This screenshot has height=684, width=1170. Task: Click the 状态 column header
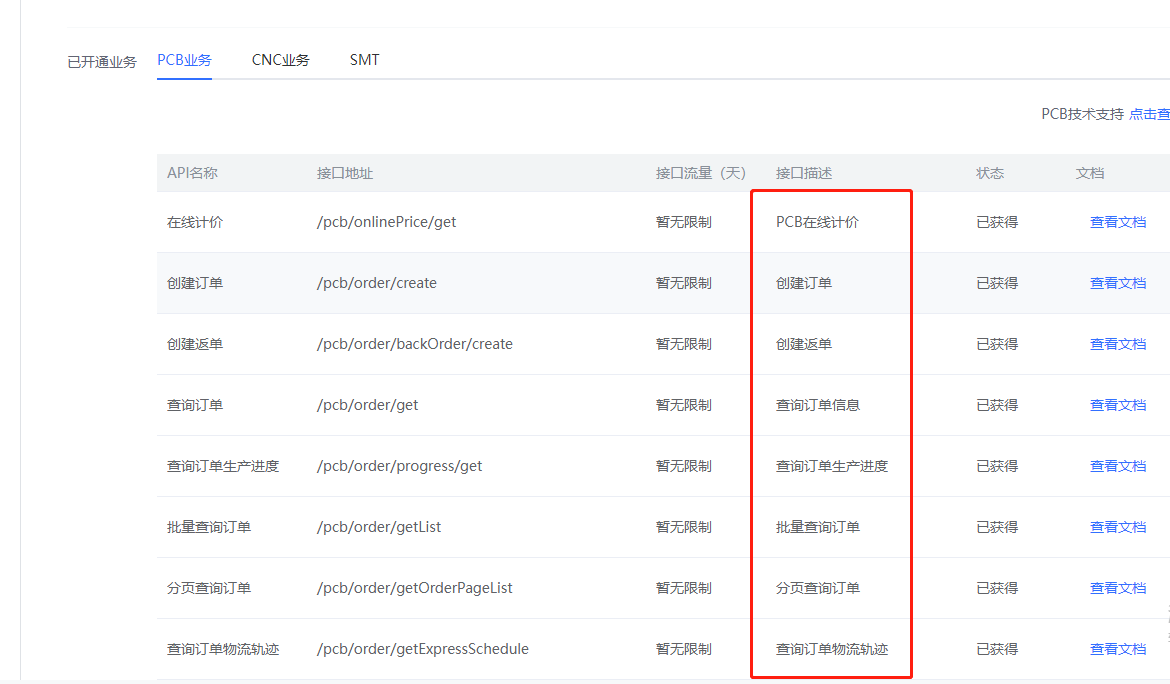tap(989, 173)
